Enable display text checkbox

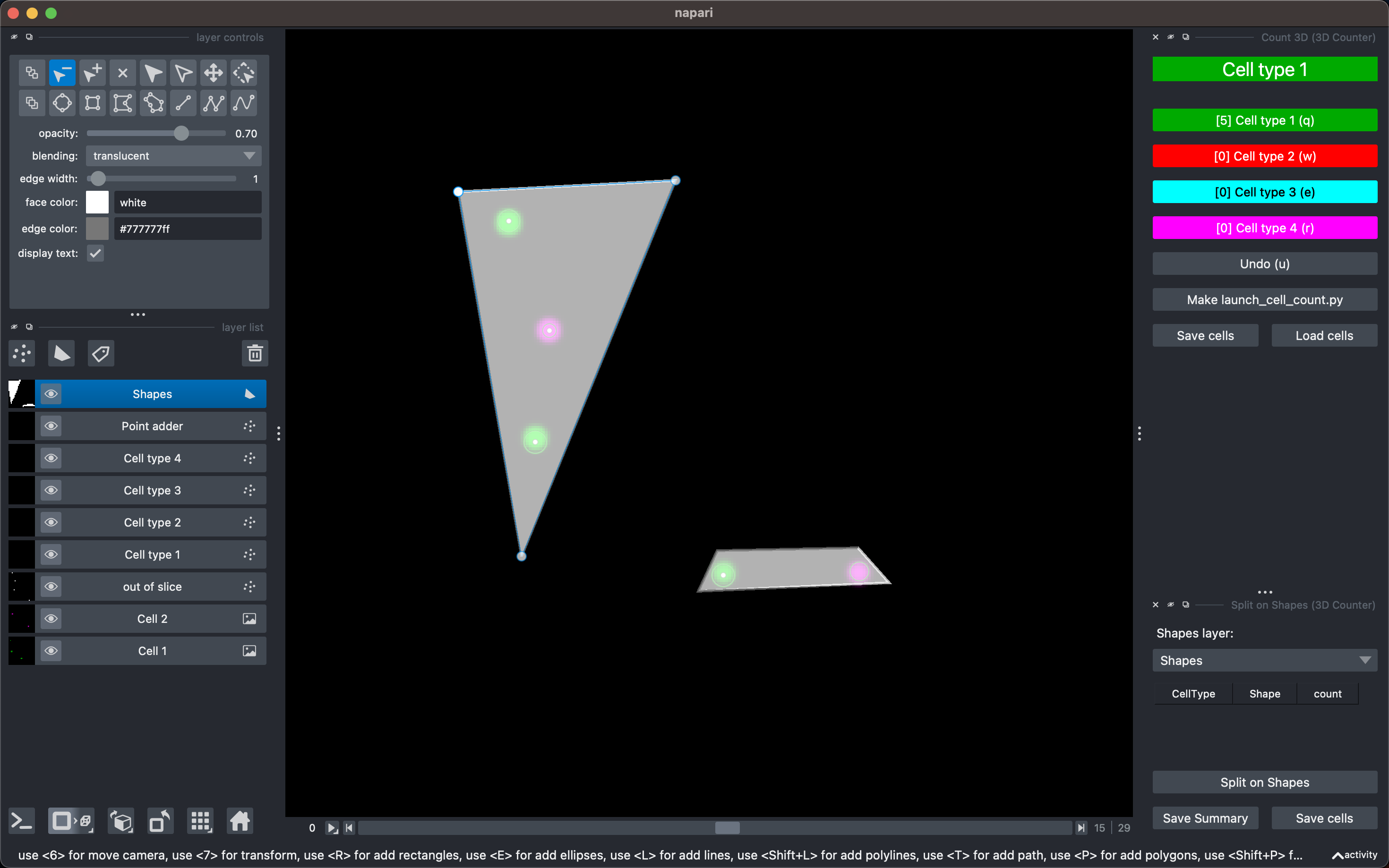[x=95, y=253]
